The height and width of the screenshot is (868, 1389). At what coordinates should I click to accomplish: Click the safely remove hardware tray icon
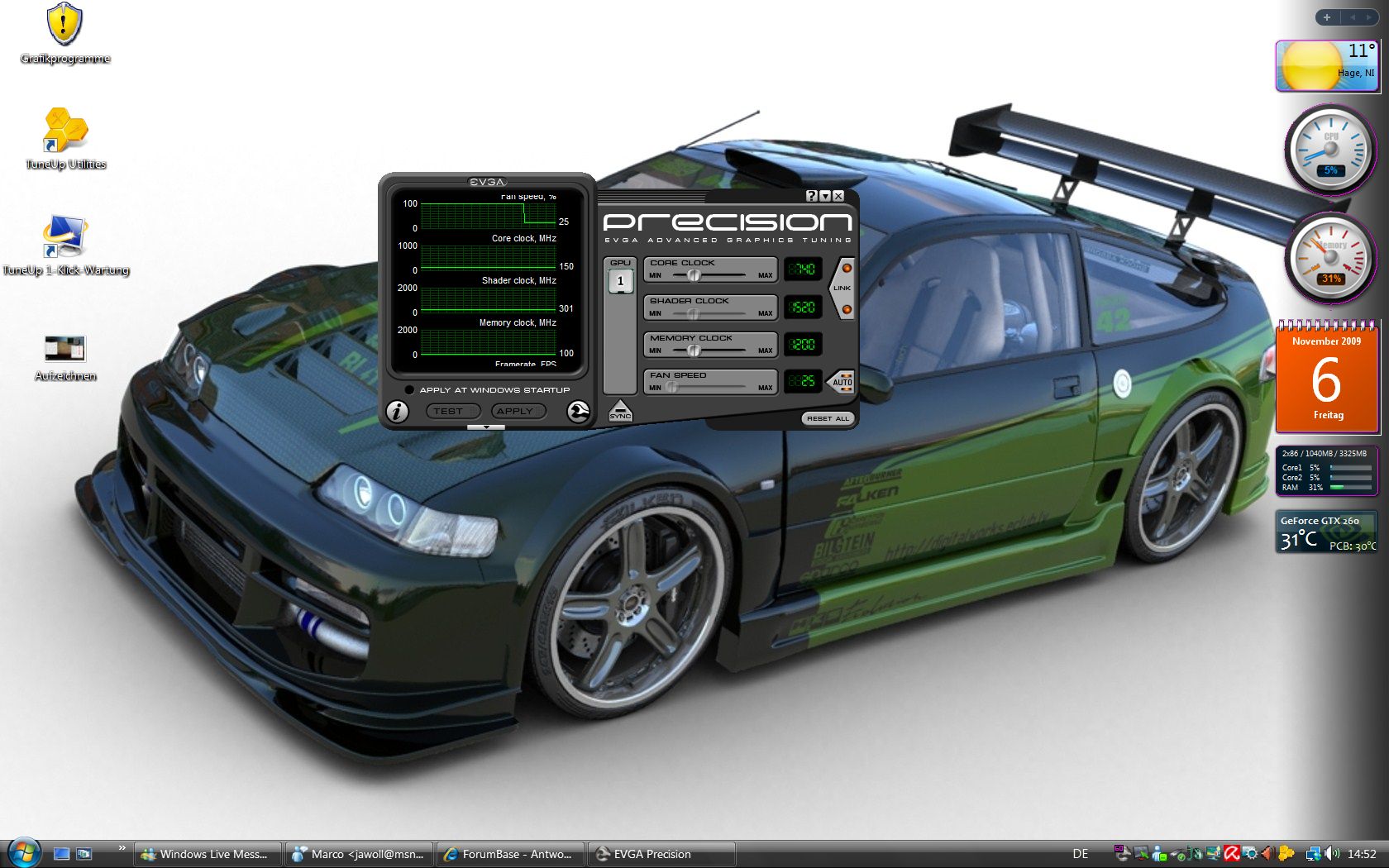pos(1177,854)
